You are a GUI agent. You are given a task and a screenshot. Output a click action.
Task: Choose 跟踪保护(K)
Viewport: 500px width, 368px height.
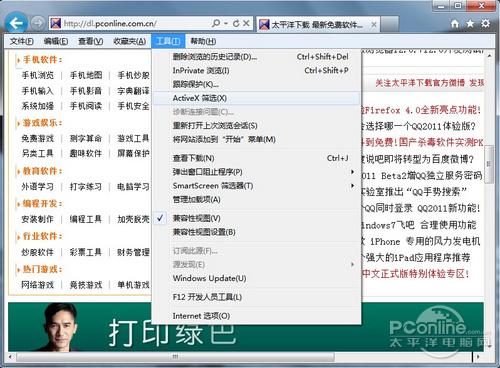(256, 84)
